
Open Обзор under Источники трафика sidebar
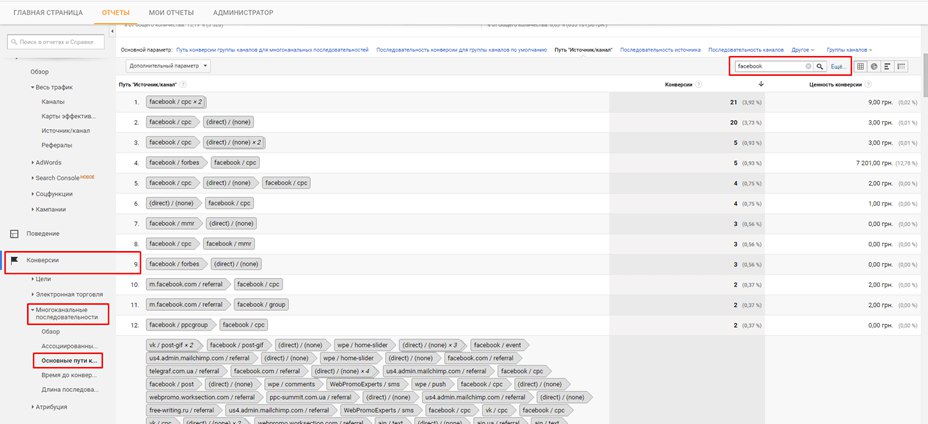tap(40, 72)
